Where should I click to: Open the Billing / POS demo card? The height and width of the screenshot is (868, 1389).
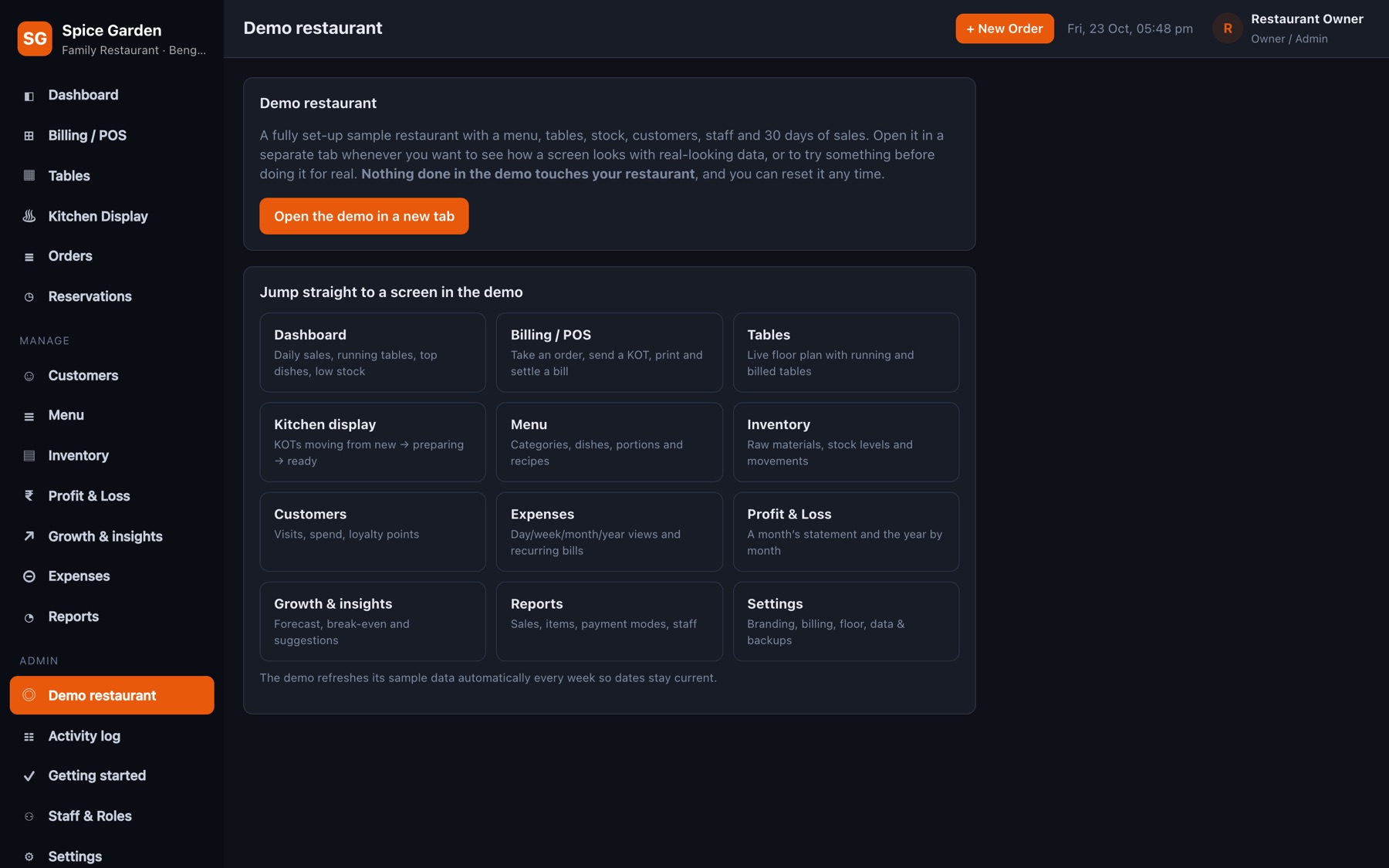tap(610, 353)
